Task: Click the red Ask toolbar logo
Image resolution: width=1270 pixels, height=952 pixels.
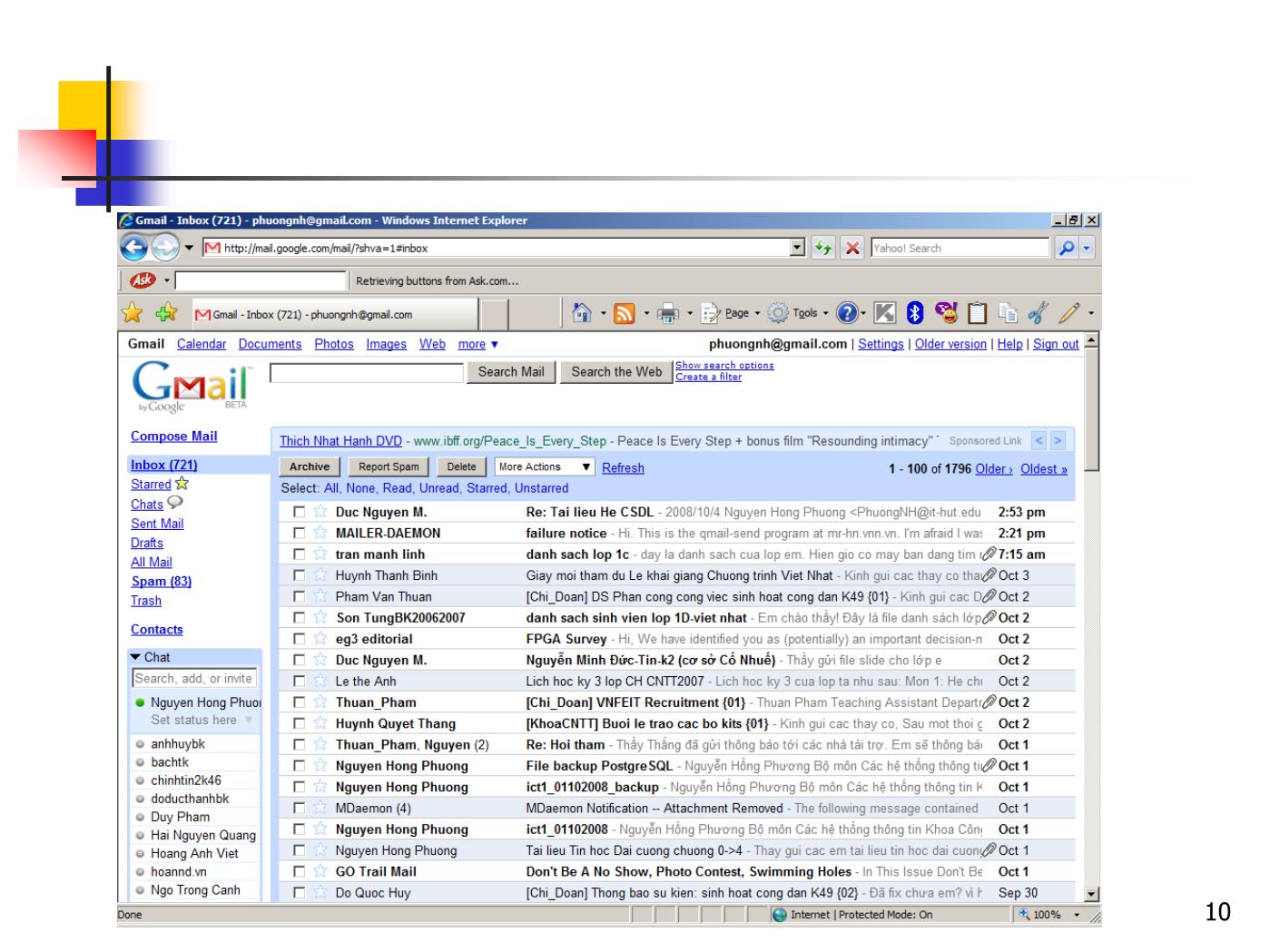Action: pos(143,280)
